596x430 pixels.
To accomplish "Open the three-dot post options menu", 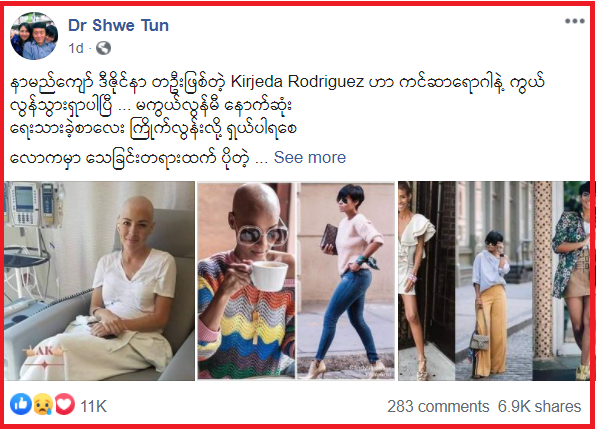I will click(574, 21).
